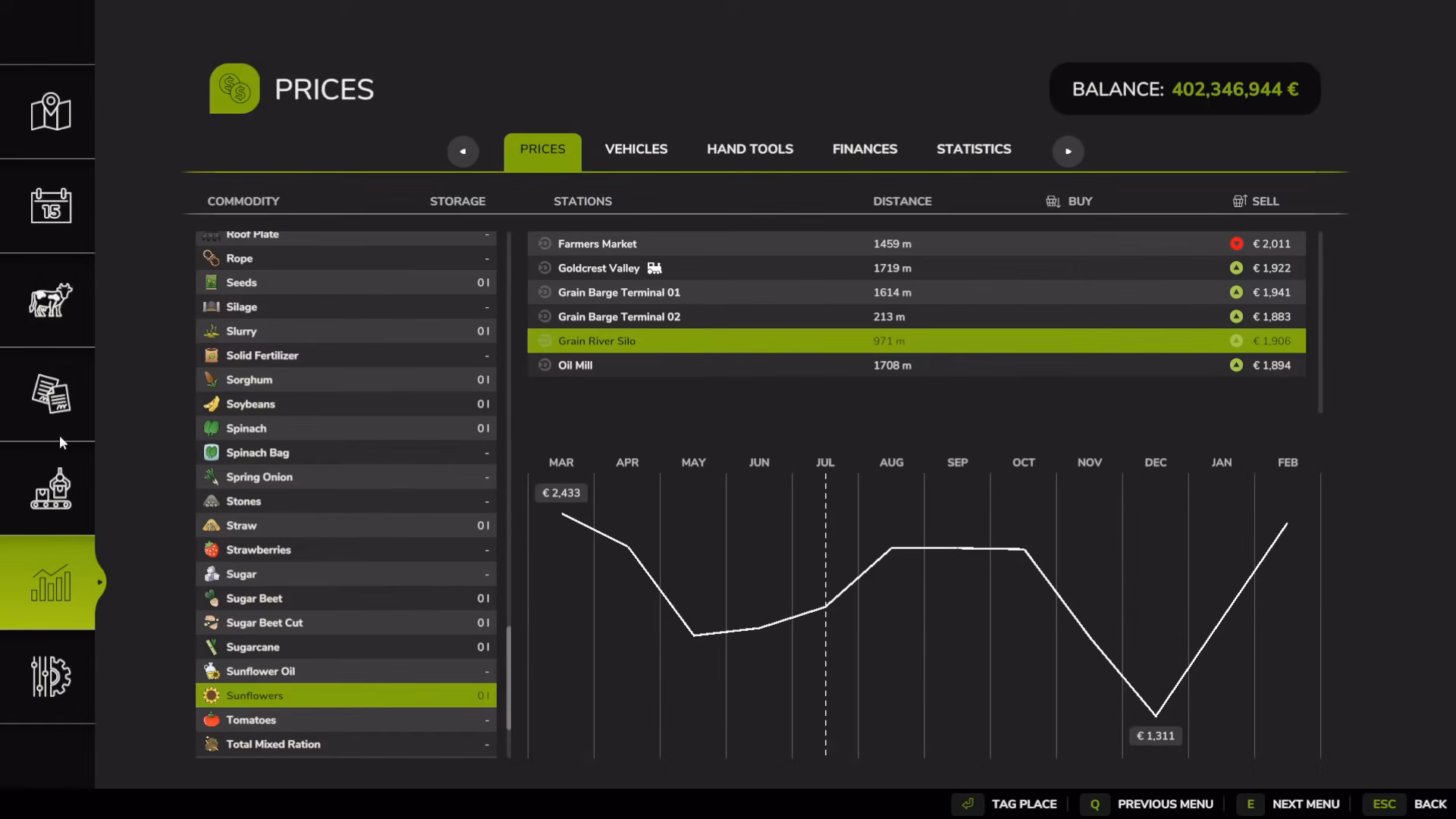This screenshot has width=1456, height=819.
Task: Open the production chains factory icon
Action: 51,488
